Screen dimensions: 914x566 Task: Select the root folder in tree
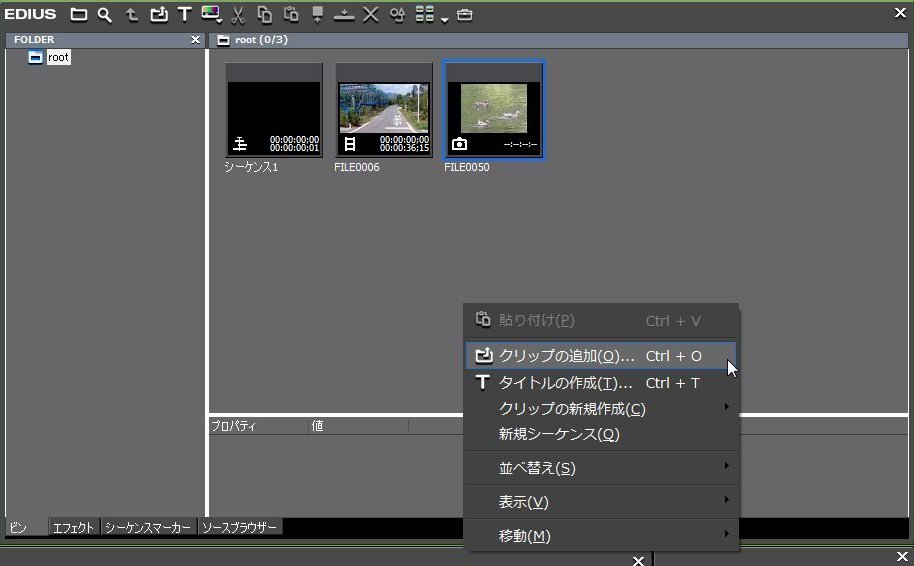tap(58, 58)
